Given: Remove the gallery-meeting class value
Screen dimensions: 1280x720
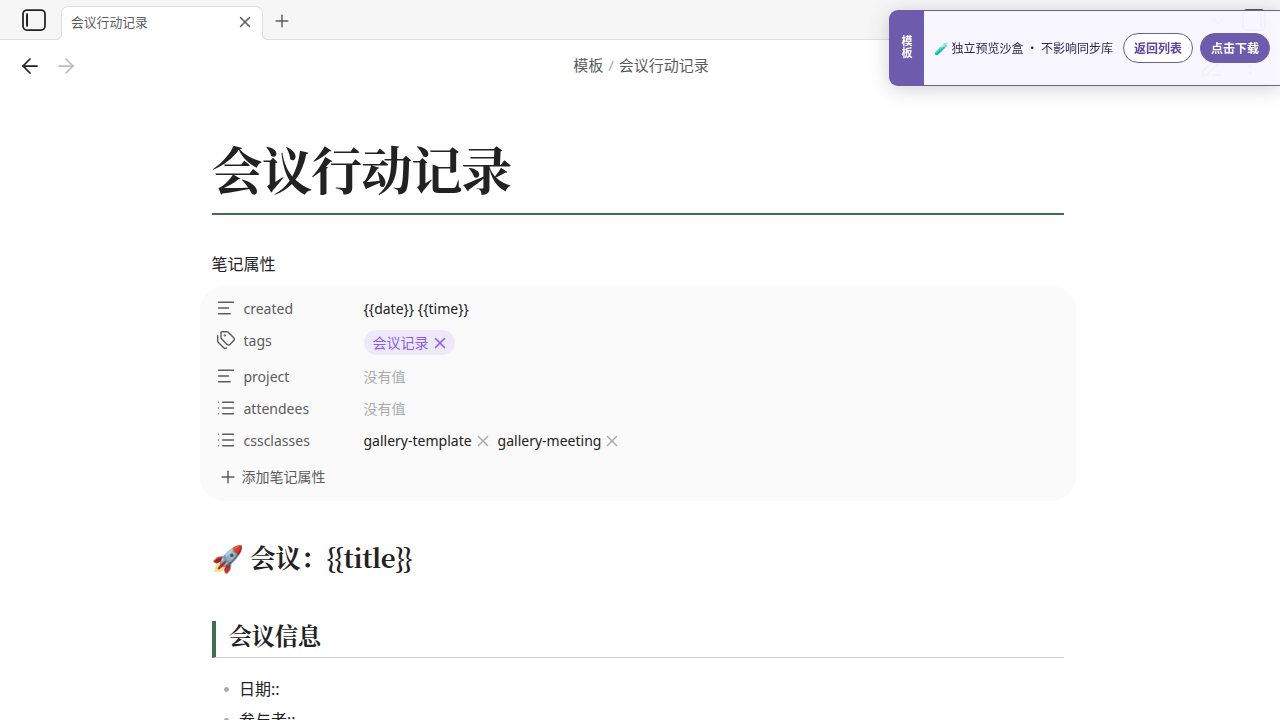Looking at the screenshot, I should pyautogui.click(x=612, y=441).
